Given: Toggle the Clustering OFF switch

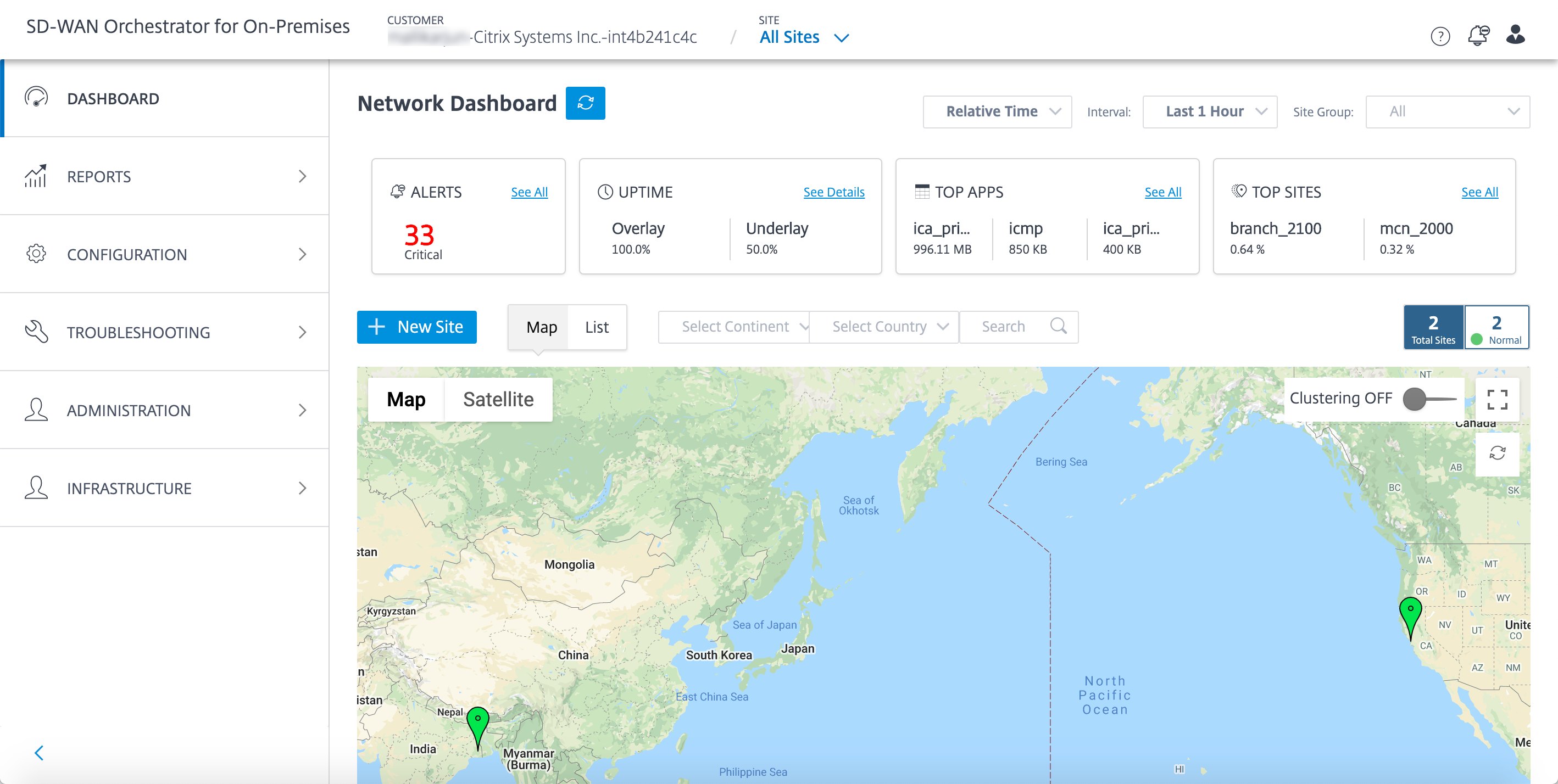Looking at the screenshot, I should (x=1428, y=399).
